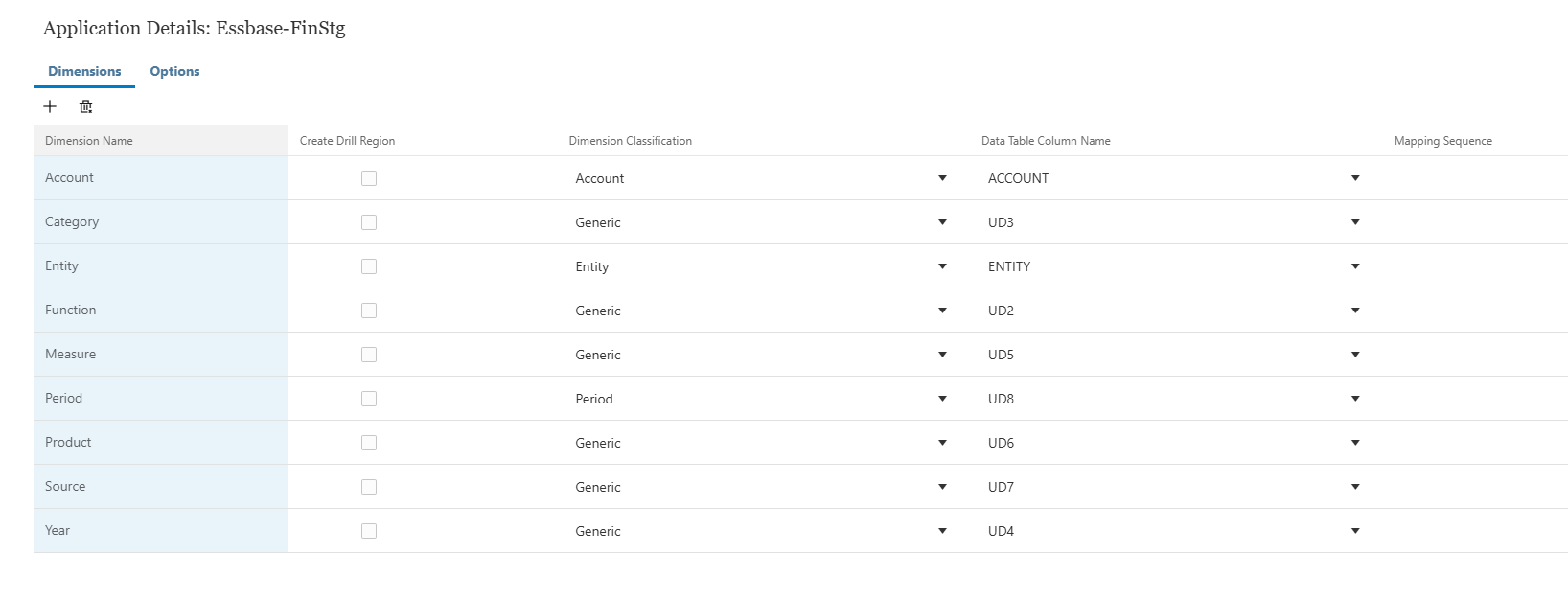The width and height of the screenshot is (1568, 598).
Task: Expand Category row's UD3 column dropdown
Action: point(1355,222)
